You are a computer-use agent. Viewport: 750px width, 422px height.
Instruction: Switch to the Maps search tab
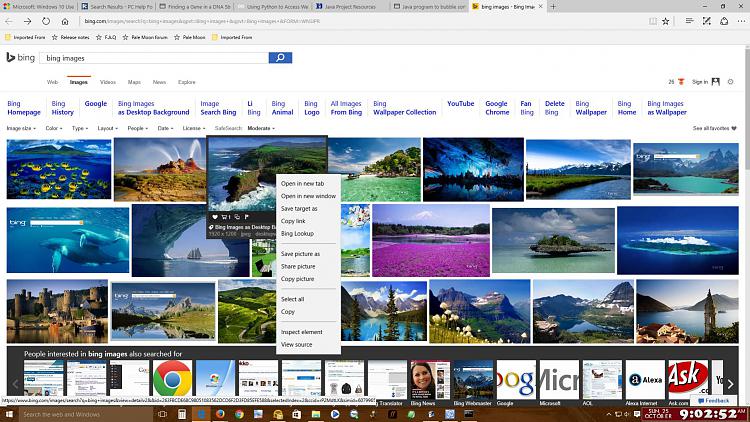pyautogui.click(x=134, y=82)
